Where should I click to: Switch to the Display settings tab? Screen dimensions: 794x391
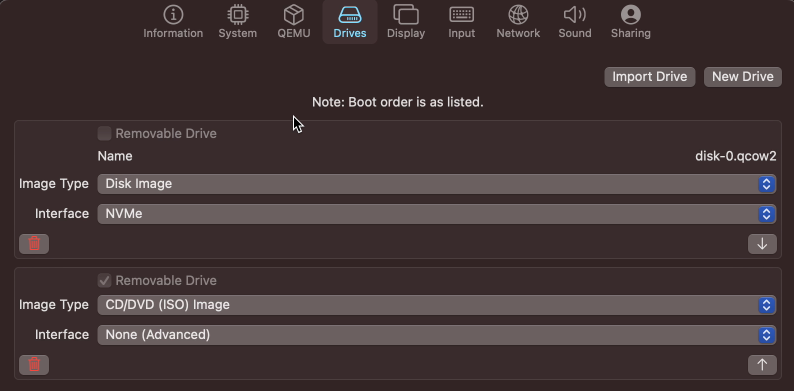[x=406, y=23]
